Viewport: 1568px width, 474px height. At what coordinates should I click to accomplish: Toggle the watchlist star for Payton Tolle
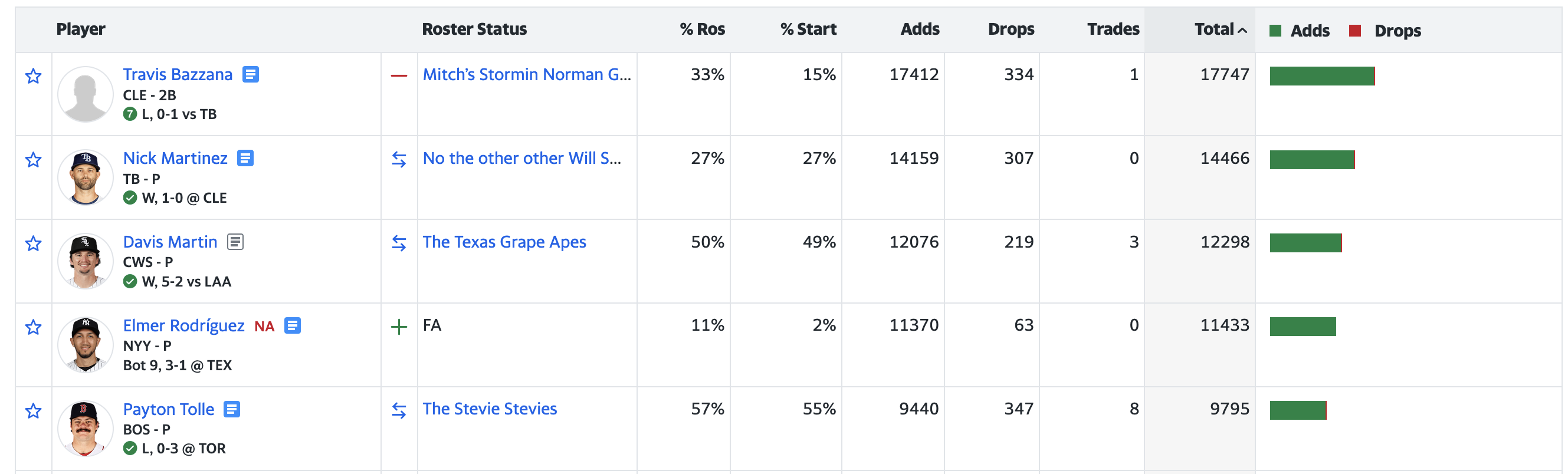(34, 412)
